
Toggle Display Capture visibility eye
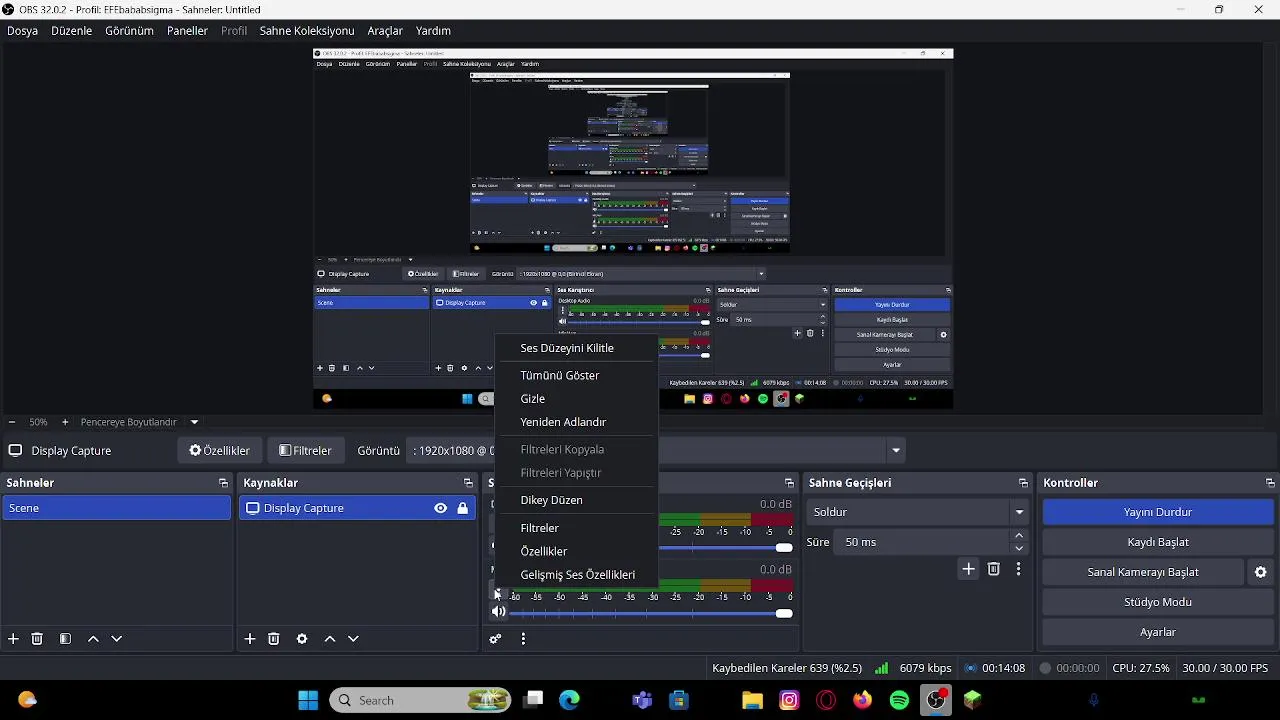coord(441,508)
